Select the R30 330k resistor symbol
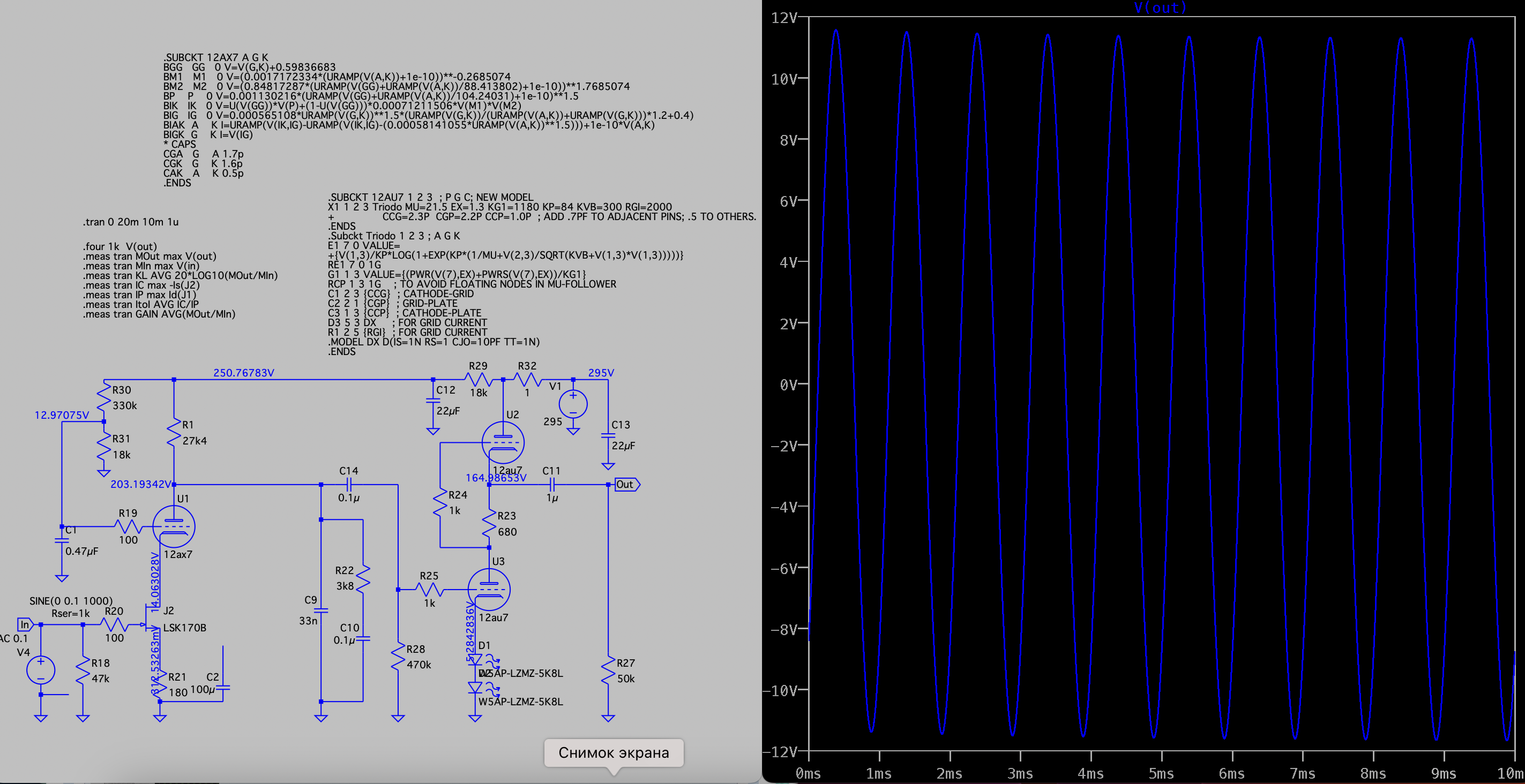1525x784 pixels. pyautogui.click(x=104, y=397)
